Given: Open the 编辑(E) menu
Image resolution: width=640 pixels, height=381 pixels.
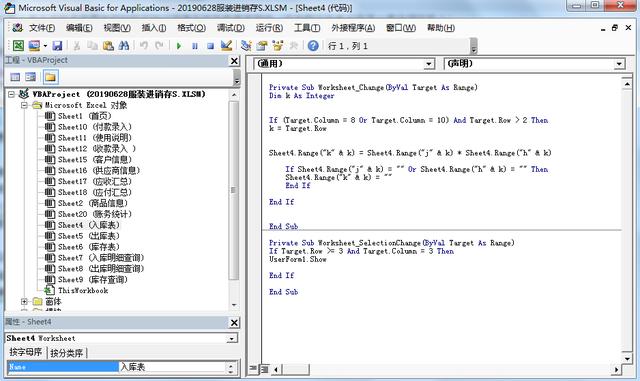Looking at the screenshot, I should [x=79, y=28].
